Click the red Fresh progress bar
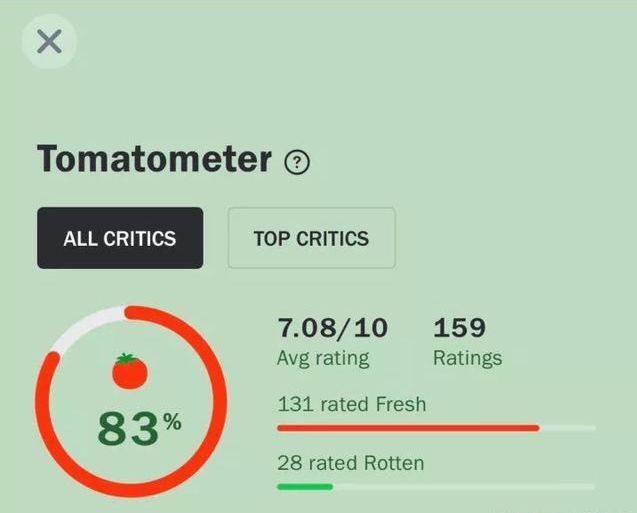This screenshot has width=637, height=513. point(408,428)
